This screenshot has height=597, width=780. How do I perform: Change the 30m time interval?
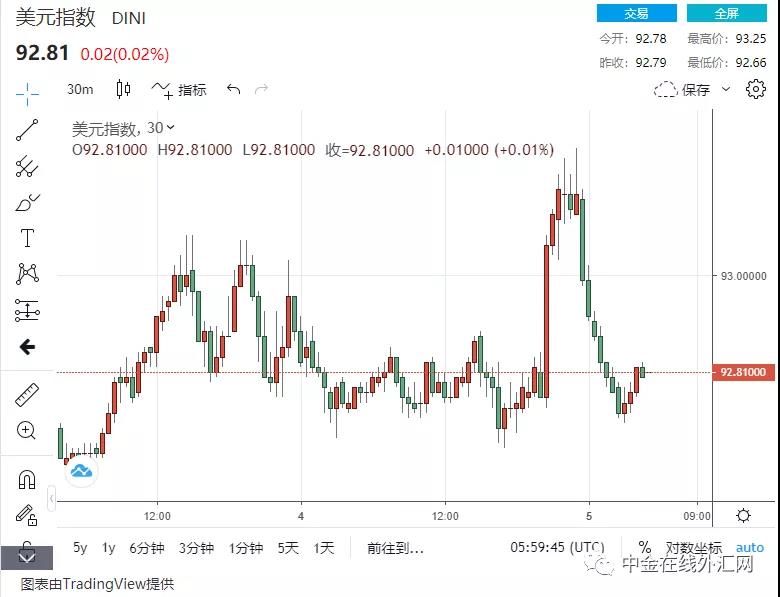click(80, 90)
